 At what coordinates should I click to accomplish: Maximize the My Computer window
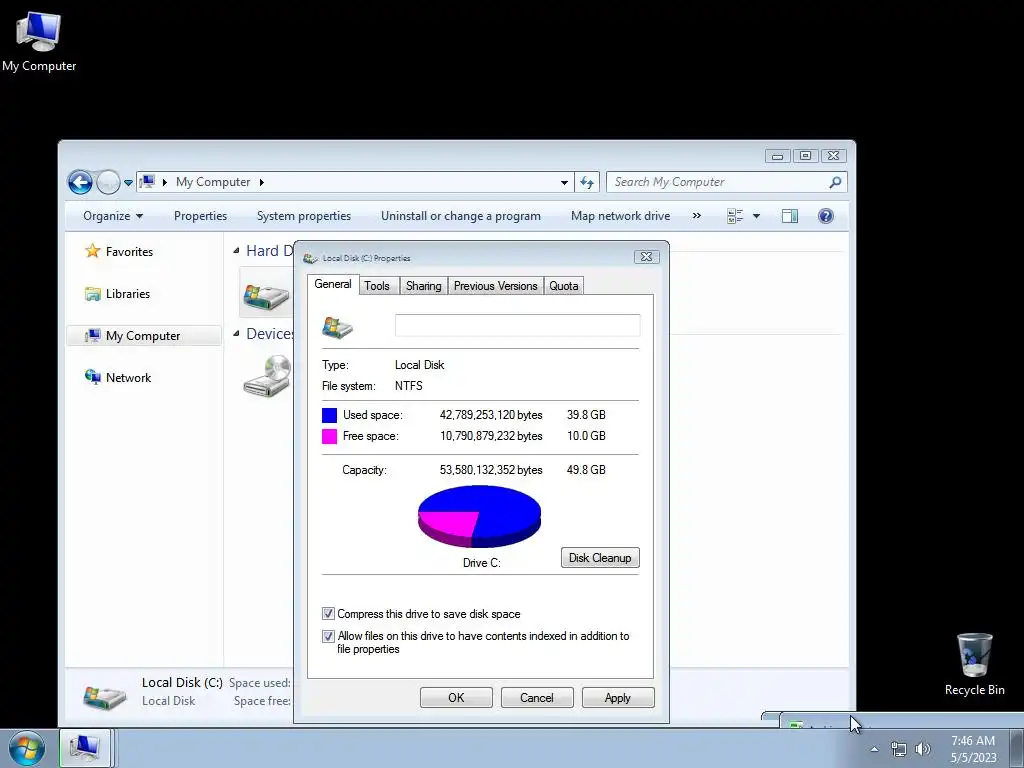(805, 155)
